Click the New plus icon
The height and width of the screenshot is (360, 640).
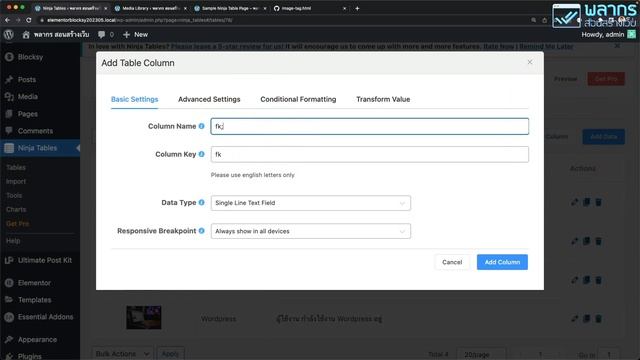click(x=127, y=35)
